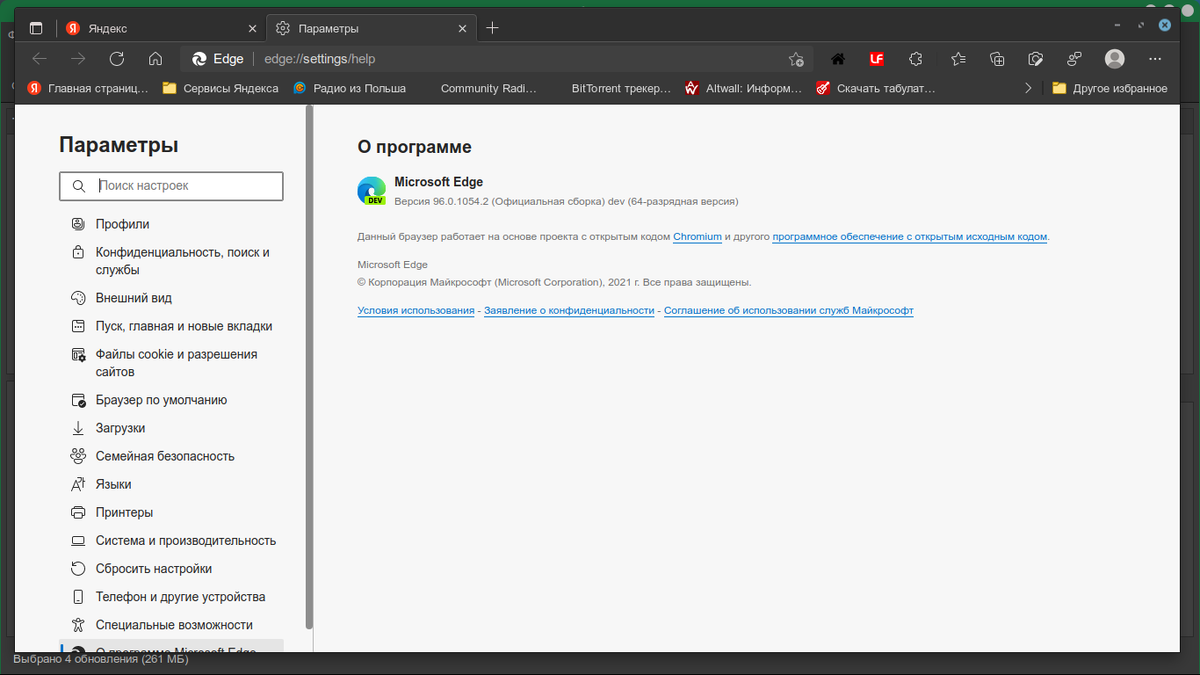This screenshot has height=675, width=1200.
Task: Click the black house extension icon
Action: click(x=838, y=59)
